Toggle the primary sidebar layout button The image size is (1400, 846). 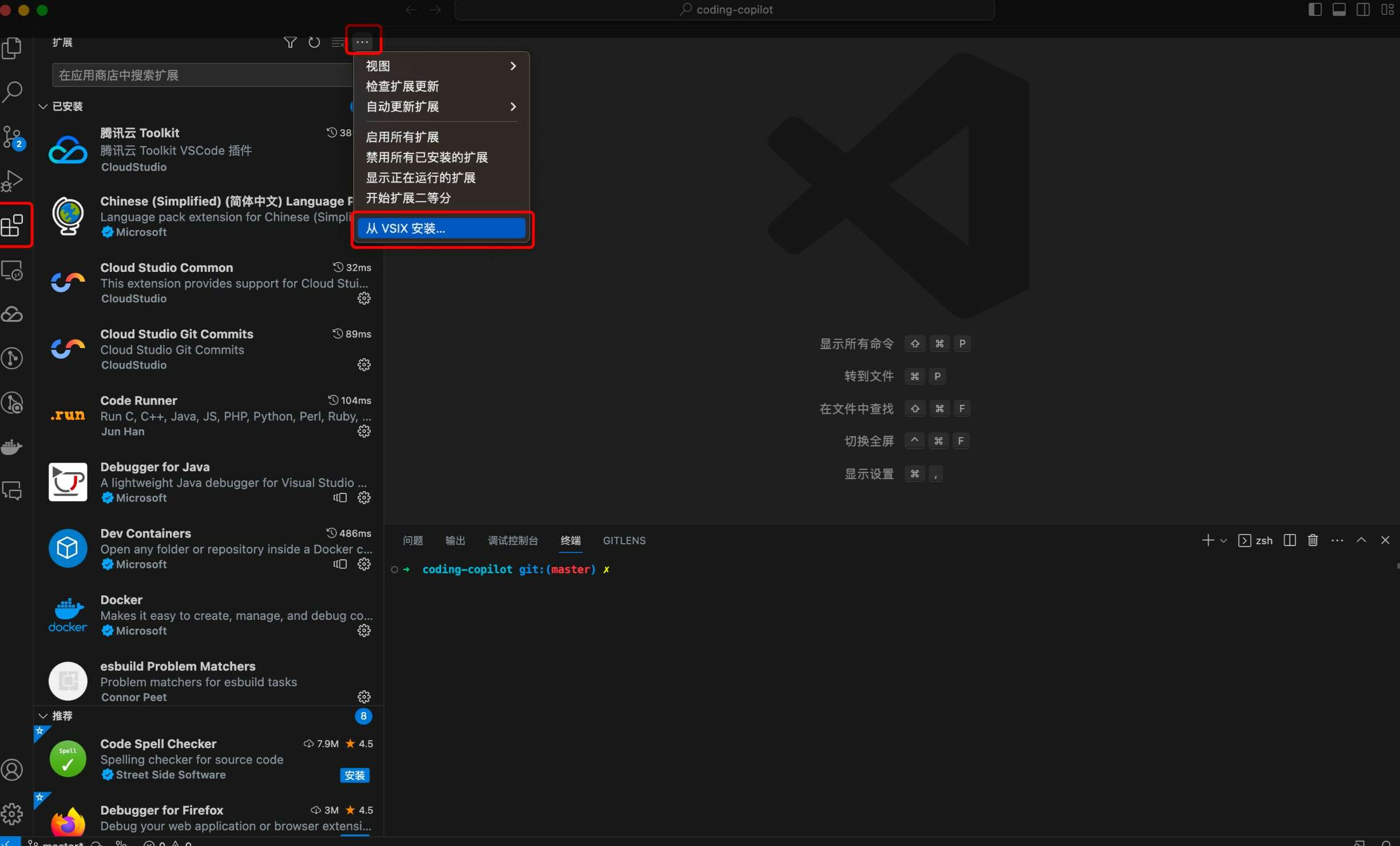click(x=1315, y=10)
